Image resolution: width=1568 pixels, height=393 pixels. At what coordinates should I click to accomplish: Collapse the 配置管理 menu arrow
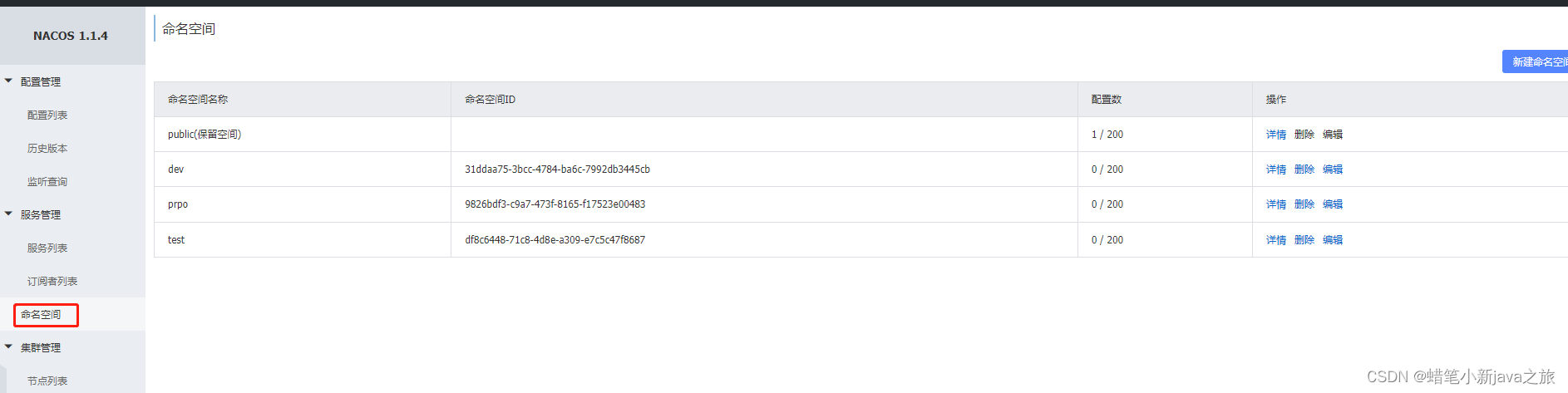[x=8, y=81]
